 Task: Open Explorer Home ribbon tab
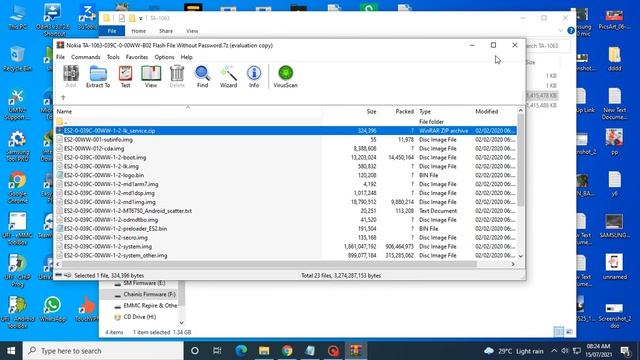point(138,31)
